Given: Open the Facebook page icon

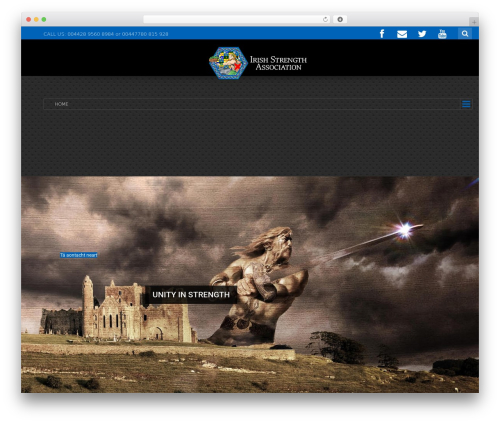Looking at the screenshot, I should 382,34.
